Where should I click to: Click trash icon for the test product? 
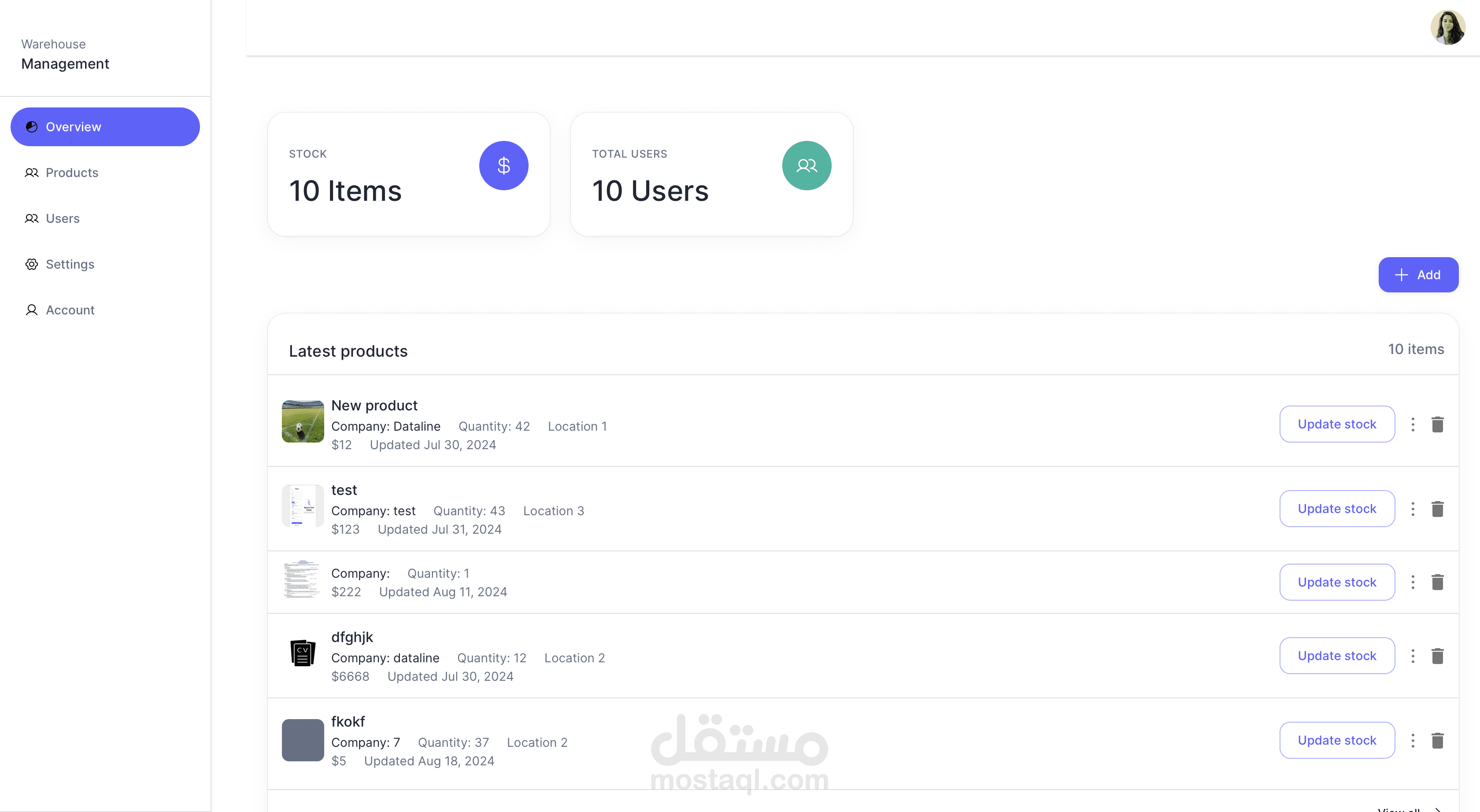(x=1437, y=509)
